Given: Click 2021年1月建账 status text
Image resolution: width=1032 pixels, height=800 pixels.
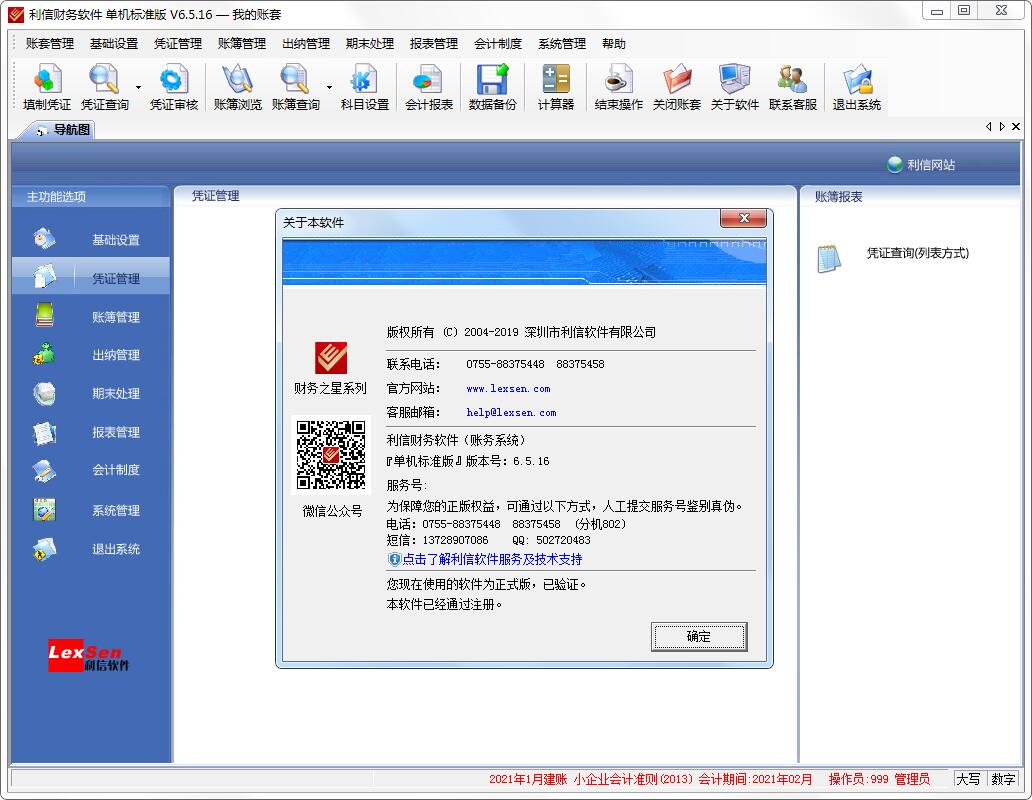Looking at the screenshot, I should (x=528, y=779).
